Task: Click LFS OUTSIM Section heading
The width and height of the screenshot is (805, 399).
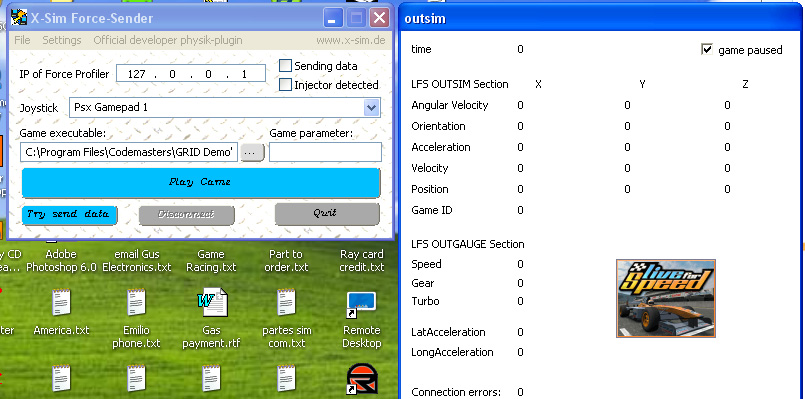Action: (459, 84)
